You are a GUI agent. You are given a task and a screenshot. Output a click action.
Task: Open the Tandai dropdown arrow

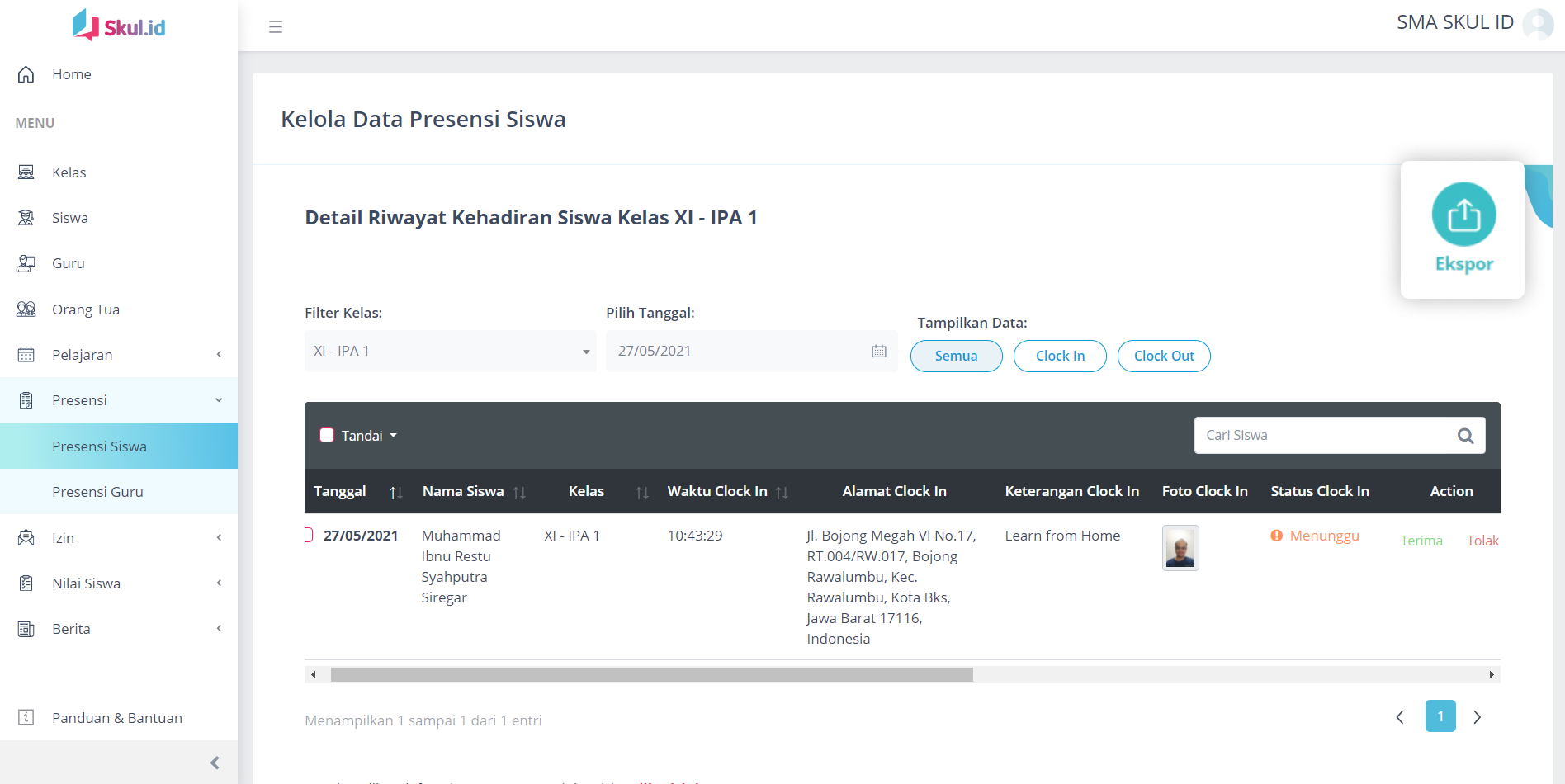(x=394, y=436)
